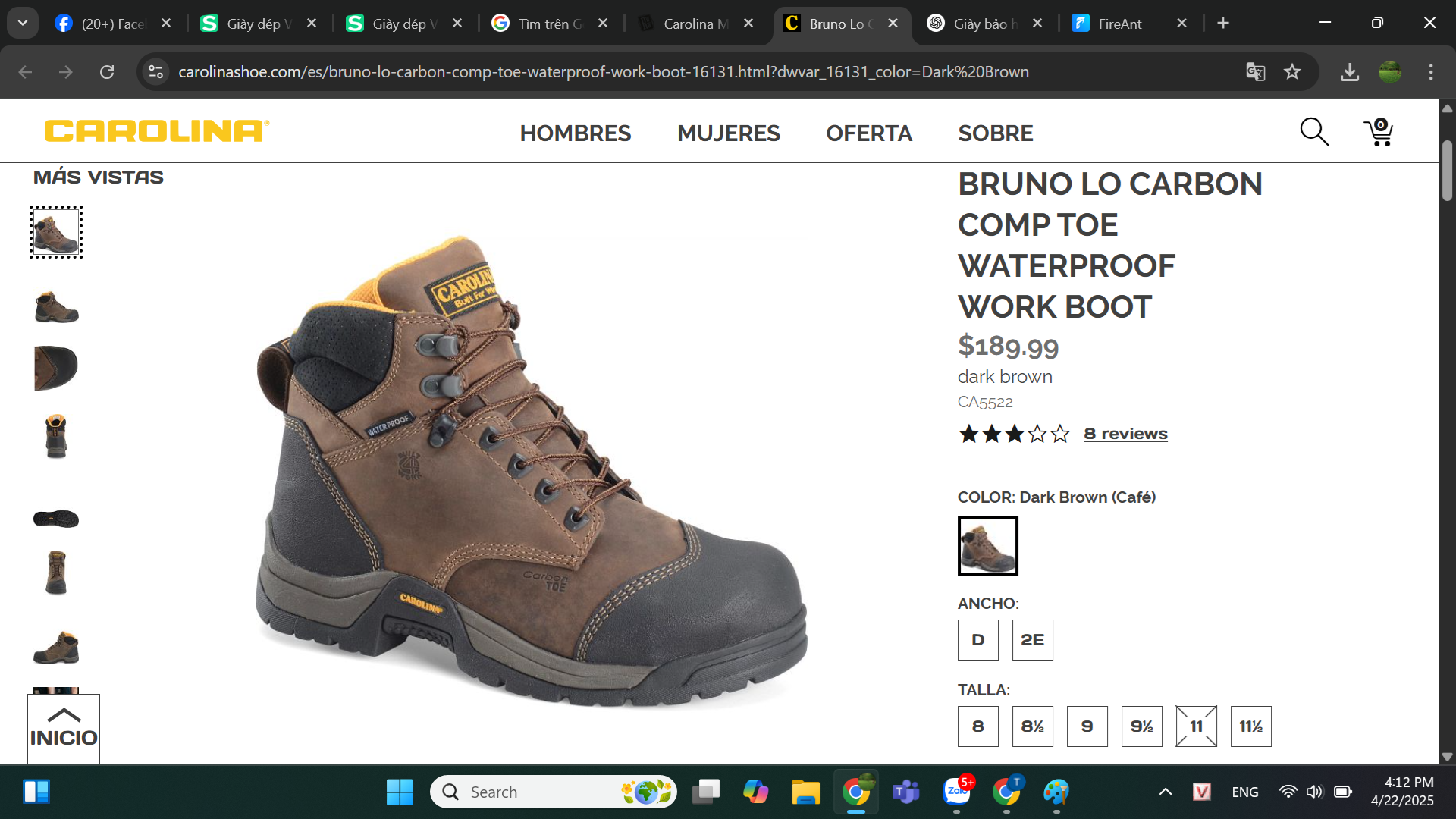The width and height of the screenshot is (1456, 819).
Task: View the toe cap close-up thumbnail
Action: 56,369
